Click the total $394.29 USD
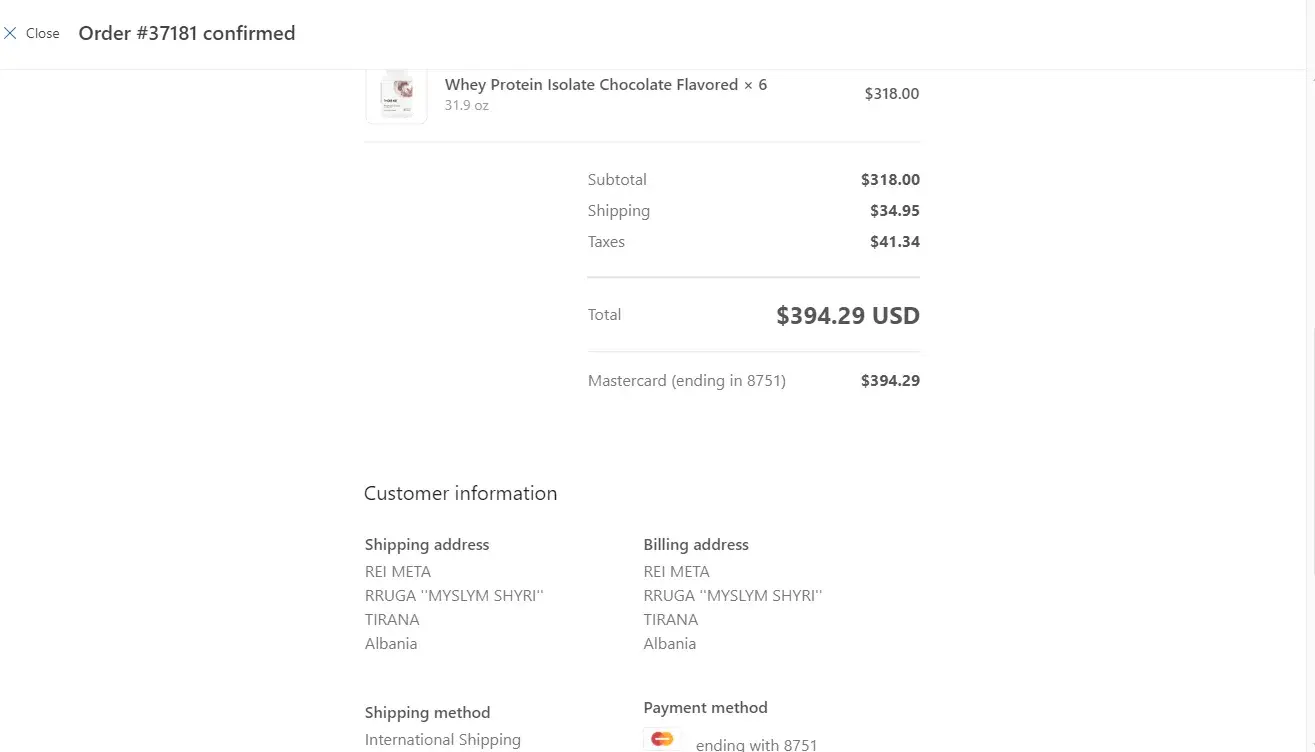 point(847,316)
